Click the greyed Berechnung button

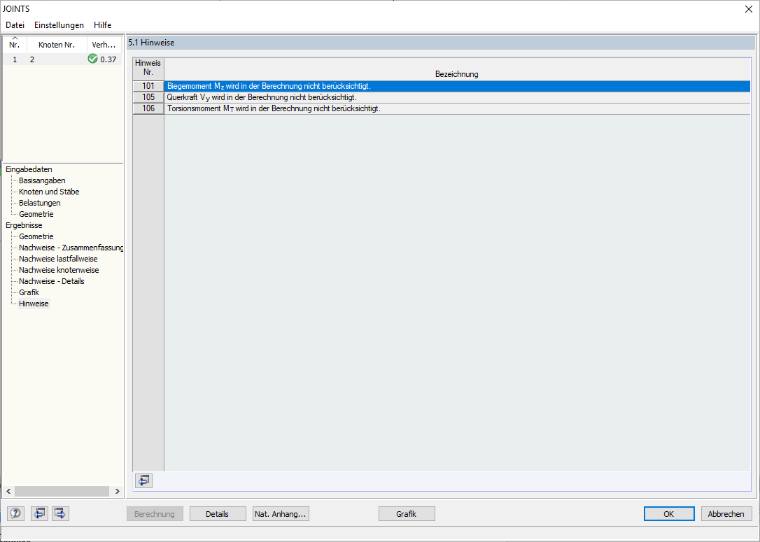tap(154, 514)
